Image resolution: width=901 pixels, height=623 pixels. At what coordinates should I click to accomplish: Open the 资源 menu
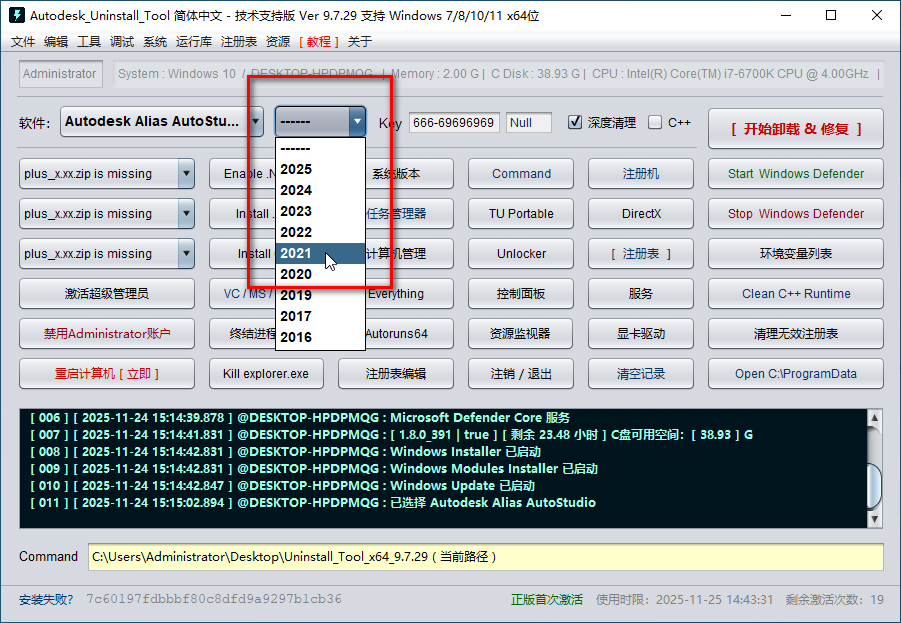[x=278, y=41]
